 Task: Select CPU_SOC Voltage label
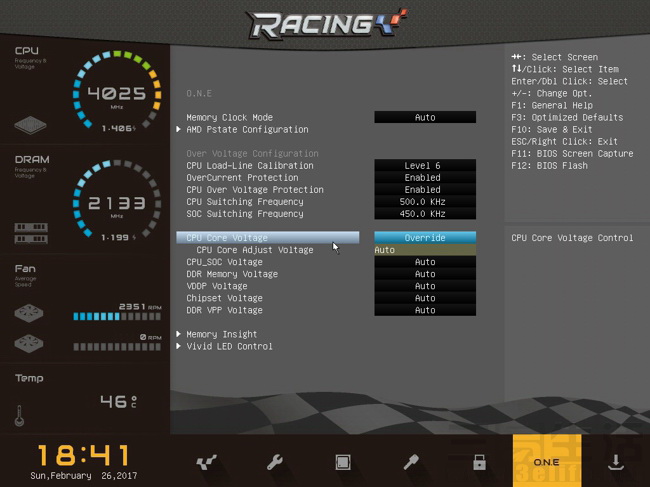pyautogui.click(x=224, y=262)
